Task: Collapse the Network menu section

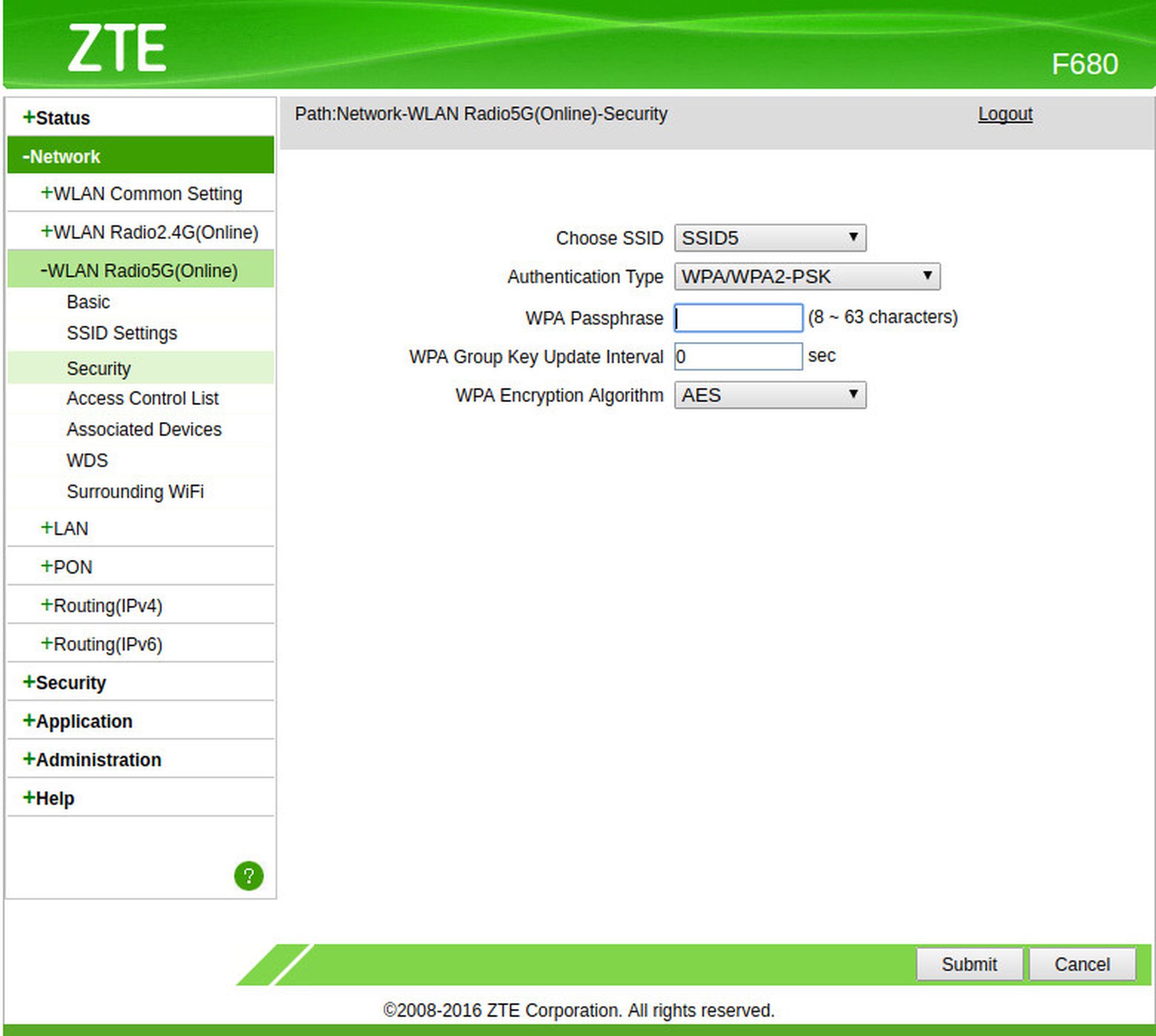Action: (x=61, y=157)
